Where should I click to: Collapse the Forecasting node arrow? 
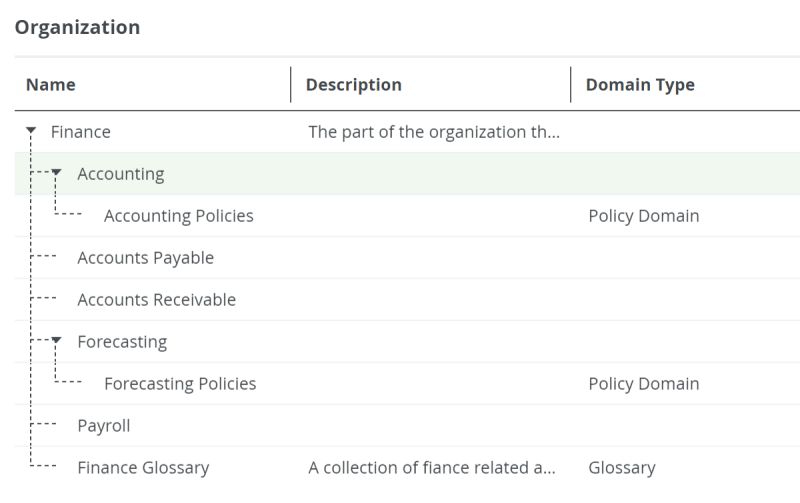click(57, 341)
